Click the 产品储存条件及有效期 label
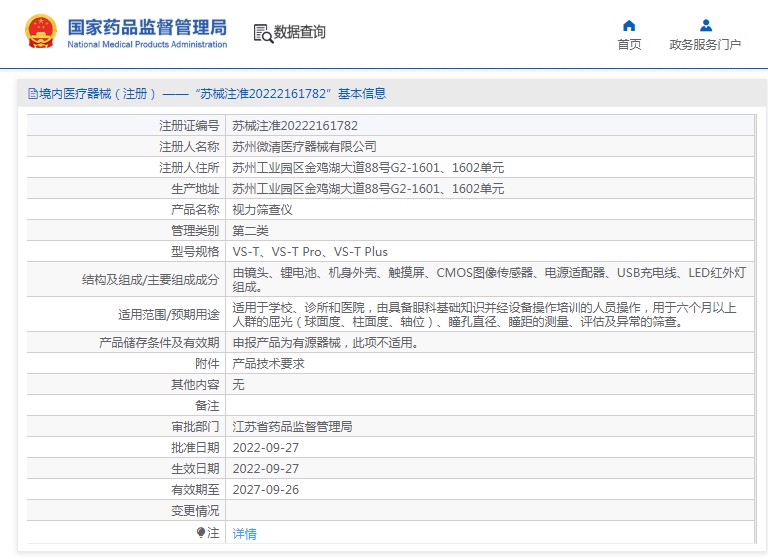The width and height of the screenshot is (768, 559). pyautogui.click(x=159, y=342)
